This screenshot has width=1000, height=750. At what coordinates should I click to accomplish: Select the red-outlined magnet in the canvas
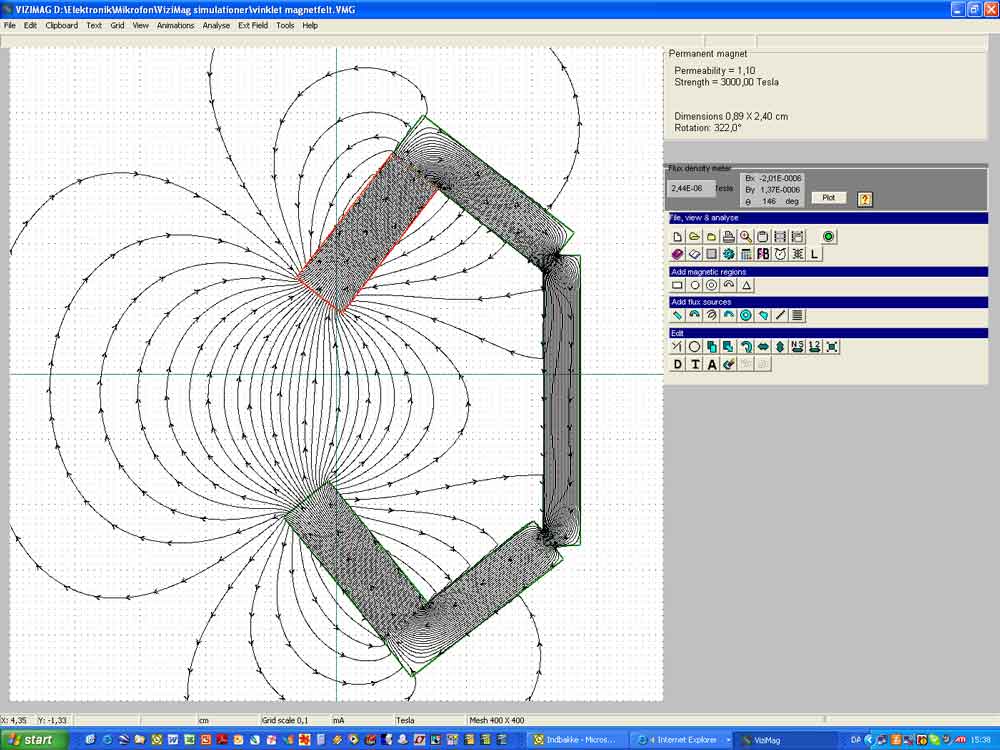(x=368, y=233)
